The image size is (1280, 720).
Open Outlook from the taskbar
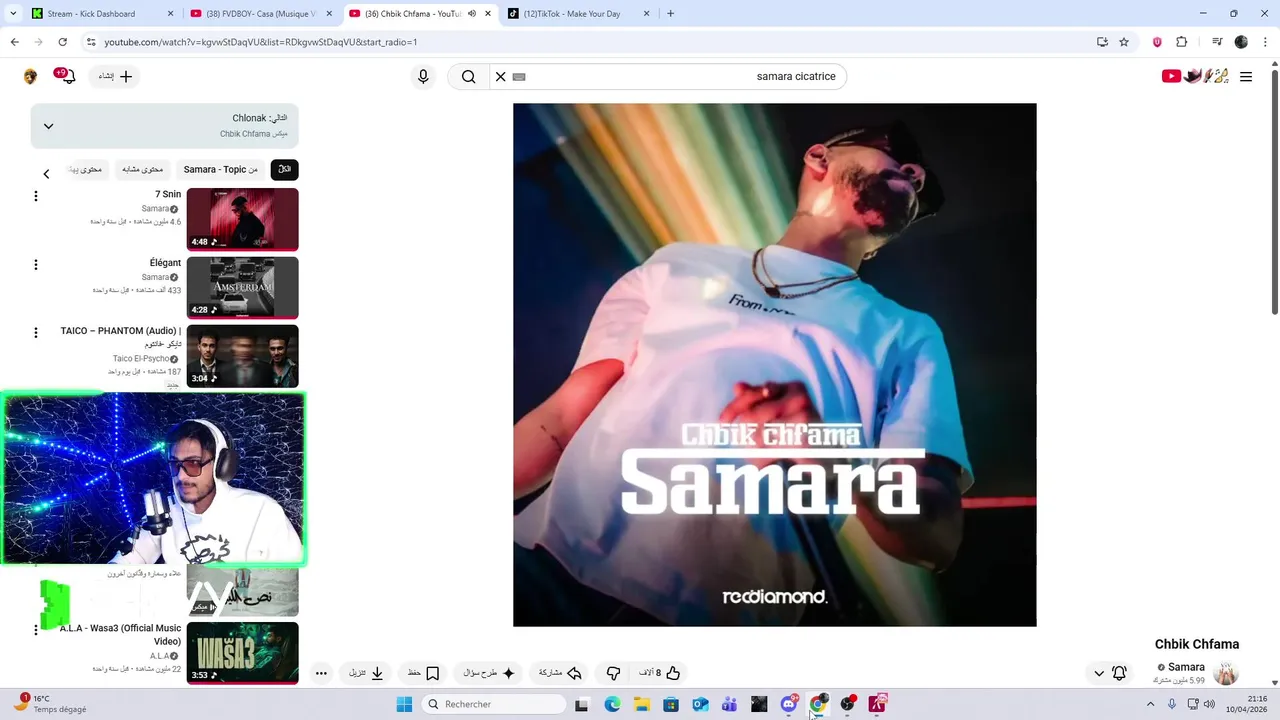(700, 704)
